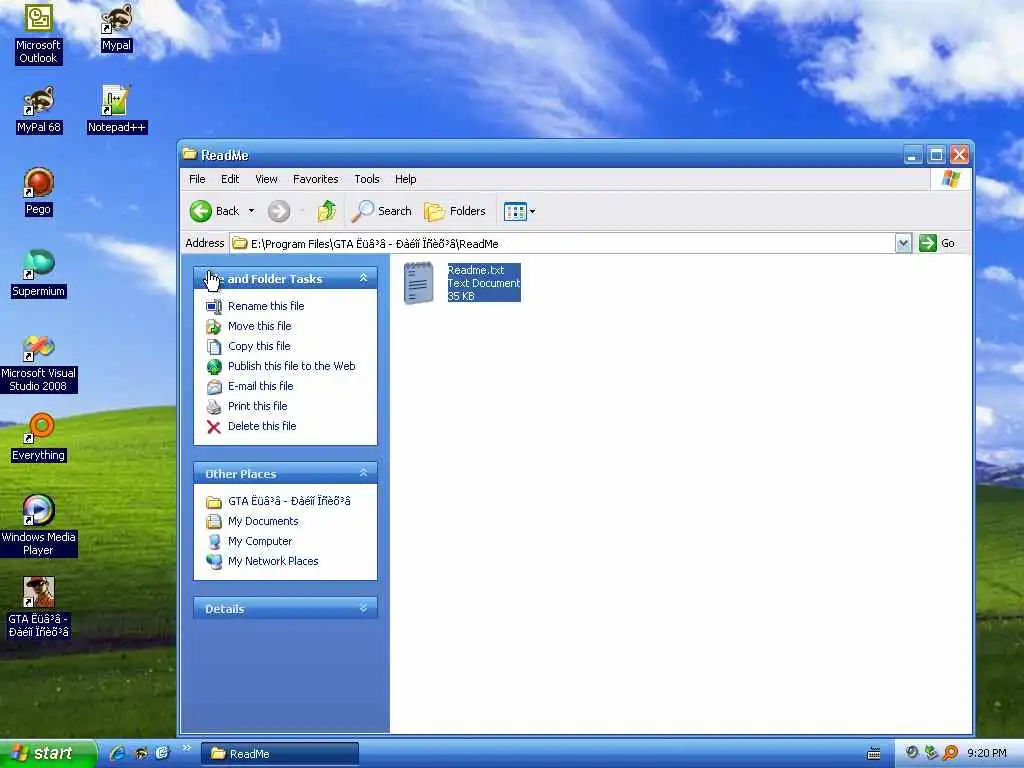Click the taskbar clock showing 9:20 PM
This screenshot has height=768, width=1024.
pos(987,754)
